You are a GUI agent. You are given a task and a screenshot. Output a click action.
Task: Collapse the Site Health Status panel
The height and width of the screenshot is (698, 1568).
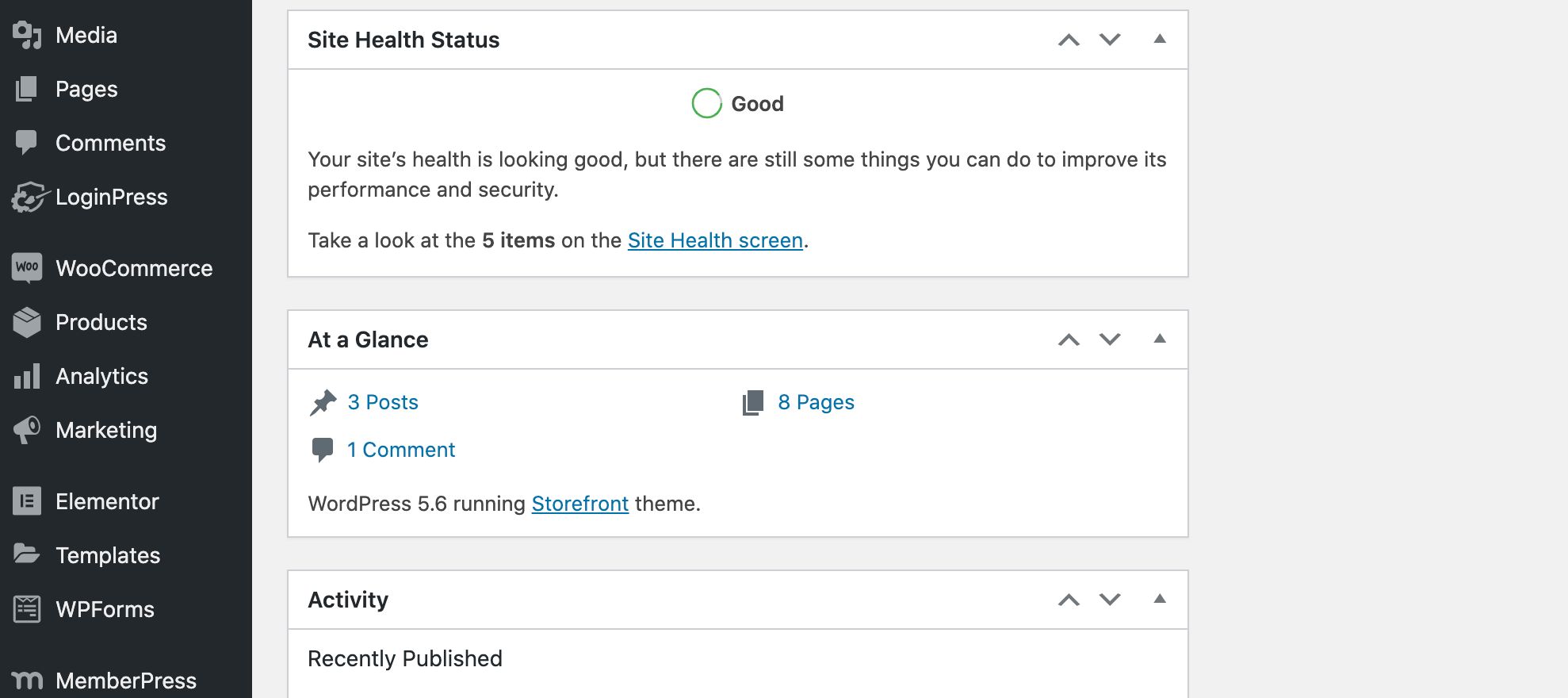1160,39
